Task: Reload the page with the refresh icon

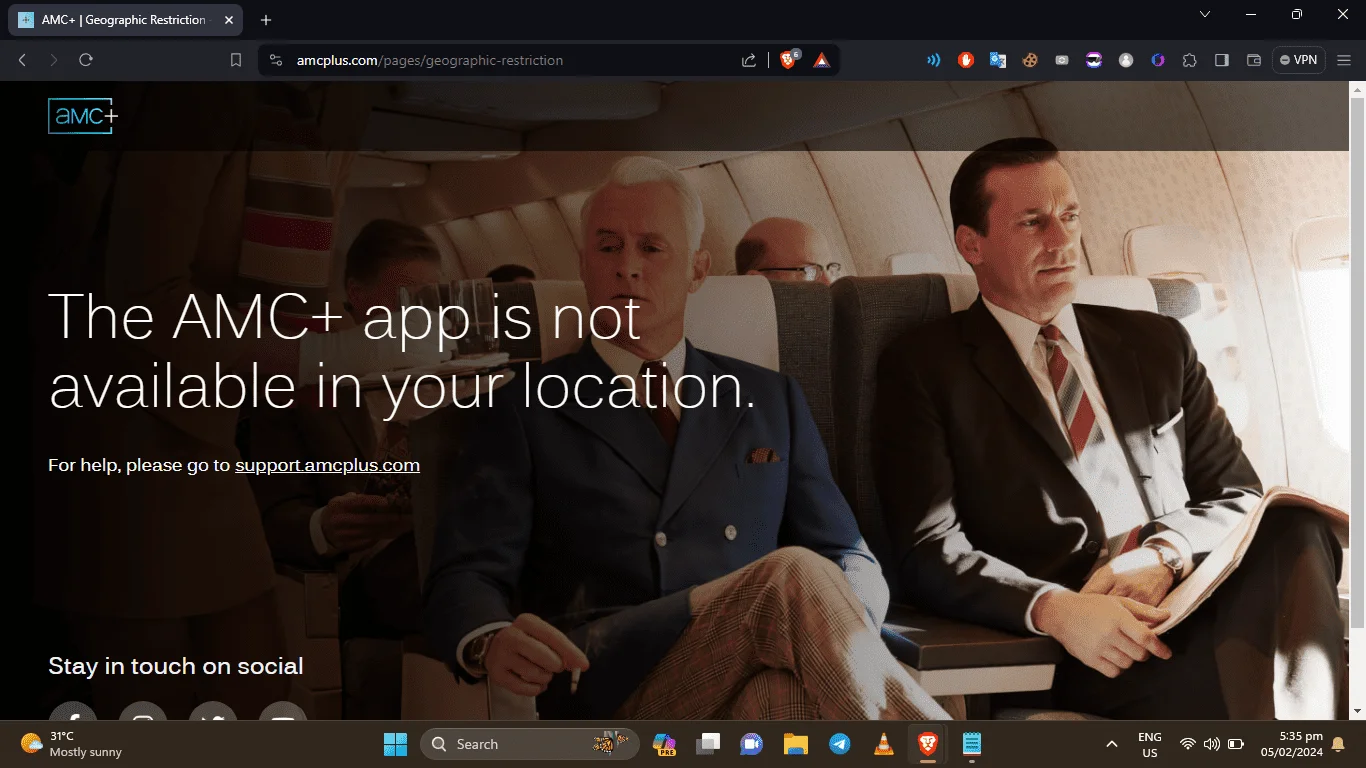Action: pyautogui.click(x=86, y=60)
